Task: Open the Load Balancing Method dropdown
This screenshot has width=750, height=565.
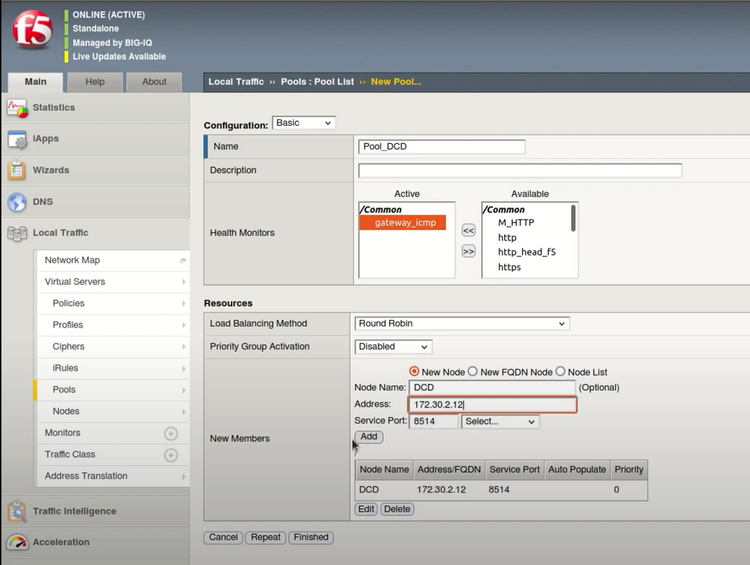Action: point(461,324)
